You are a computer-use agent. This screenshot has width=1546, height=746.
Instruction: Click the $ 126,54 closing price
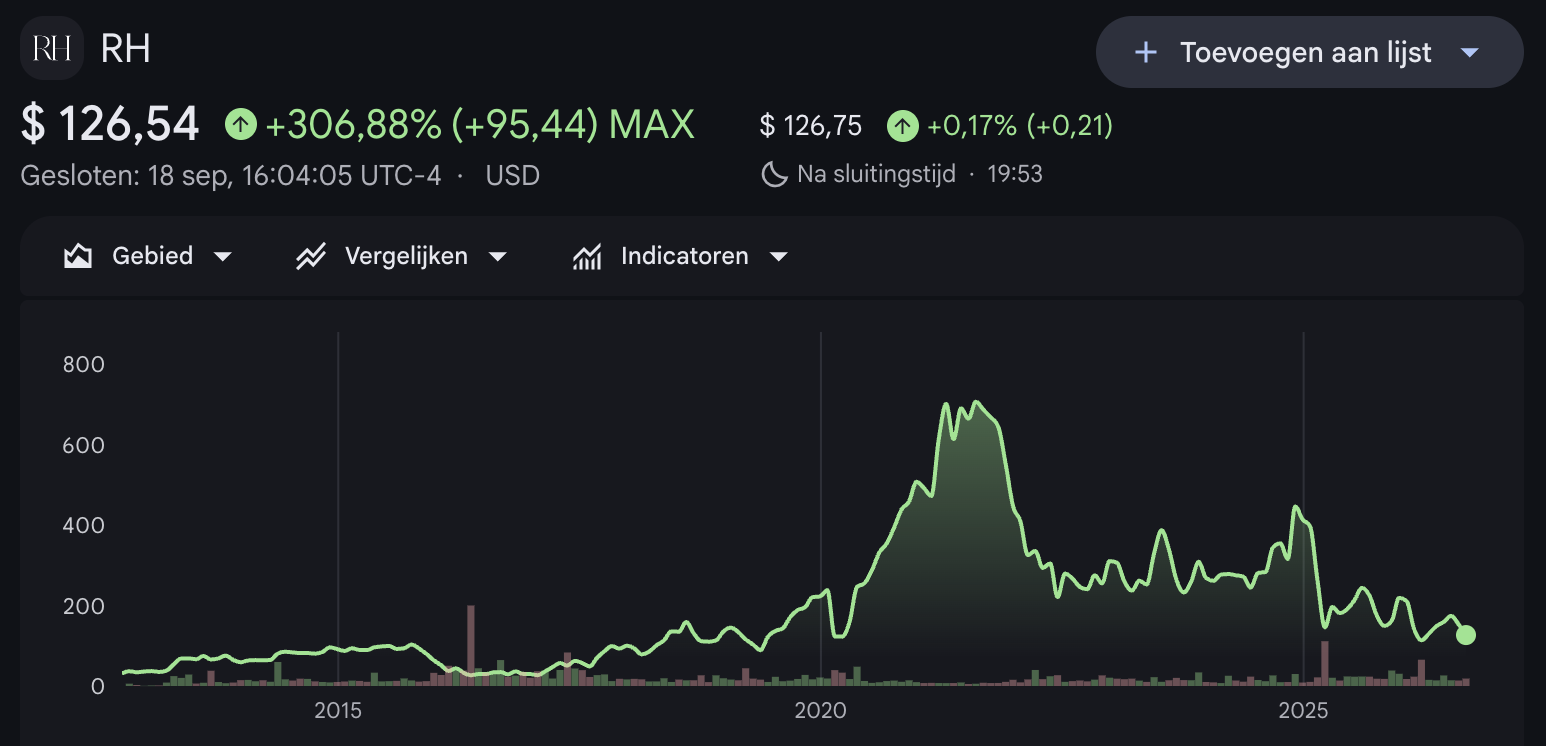[x=110, y=125]
